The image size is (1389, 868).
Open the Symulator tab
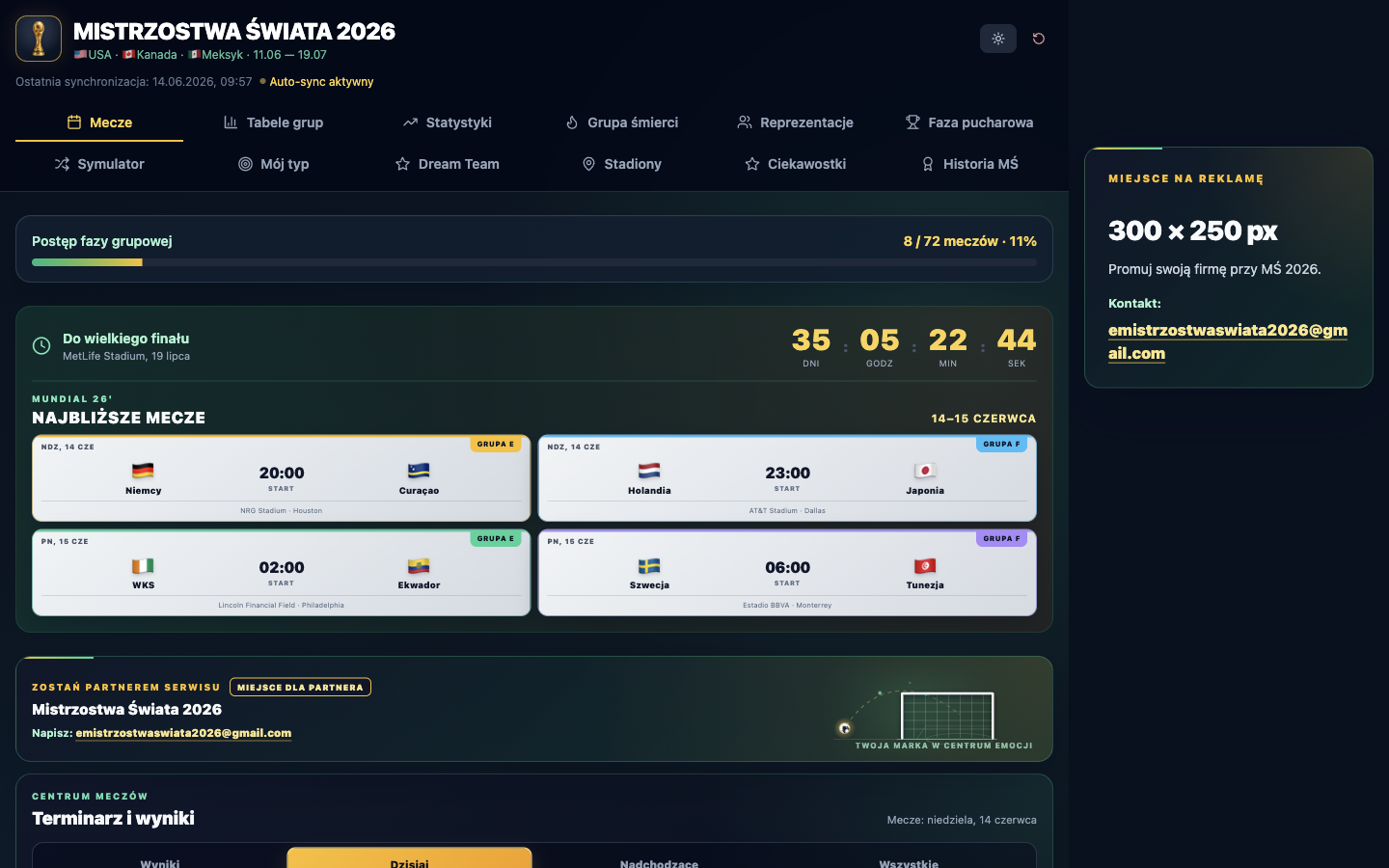tap(99, 164)
